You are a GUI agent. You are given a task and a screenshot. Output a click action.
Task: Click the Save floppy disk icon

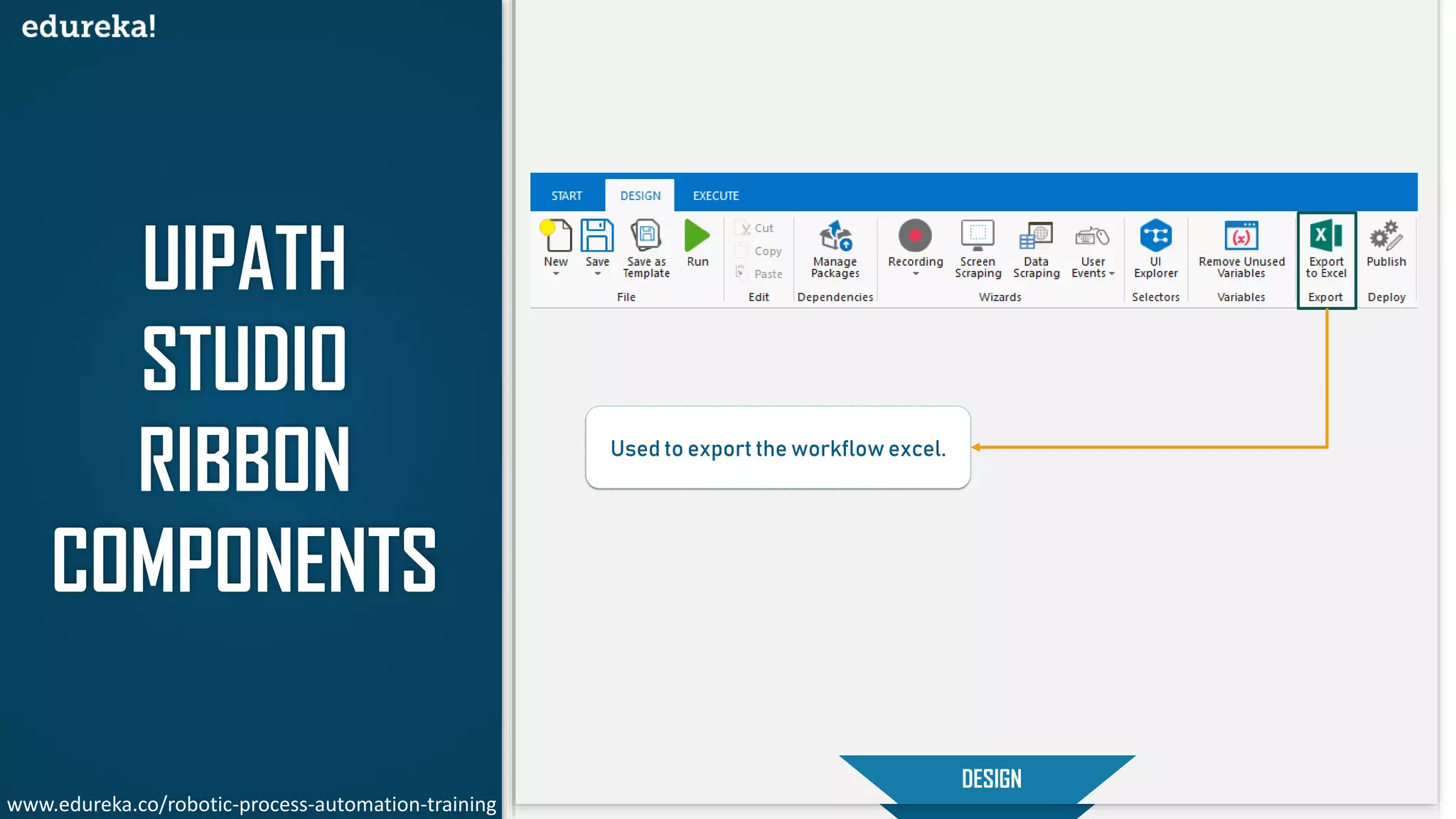coord(597,236)
